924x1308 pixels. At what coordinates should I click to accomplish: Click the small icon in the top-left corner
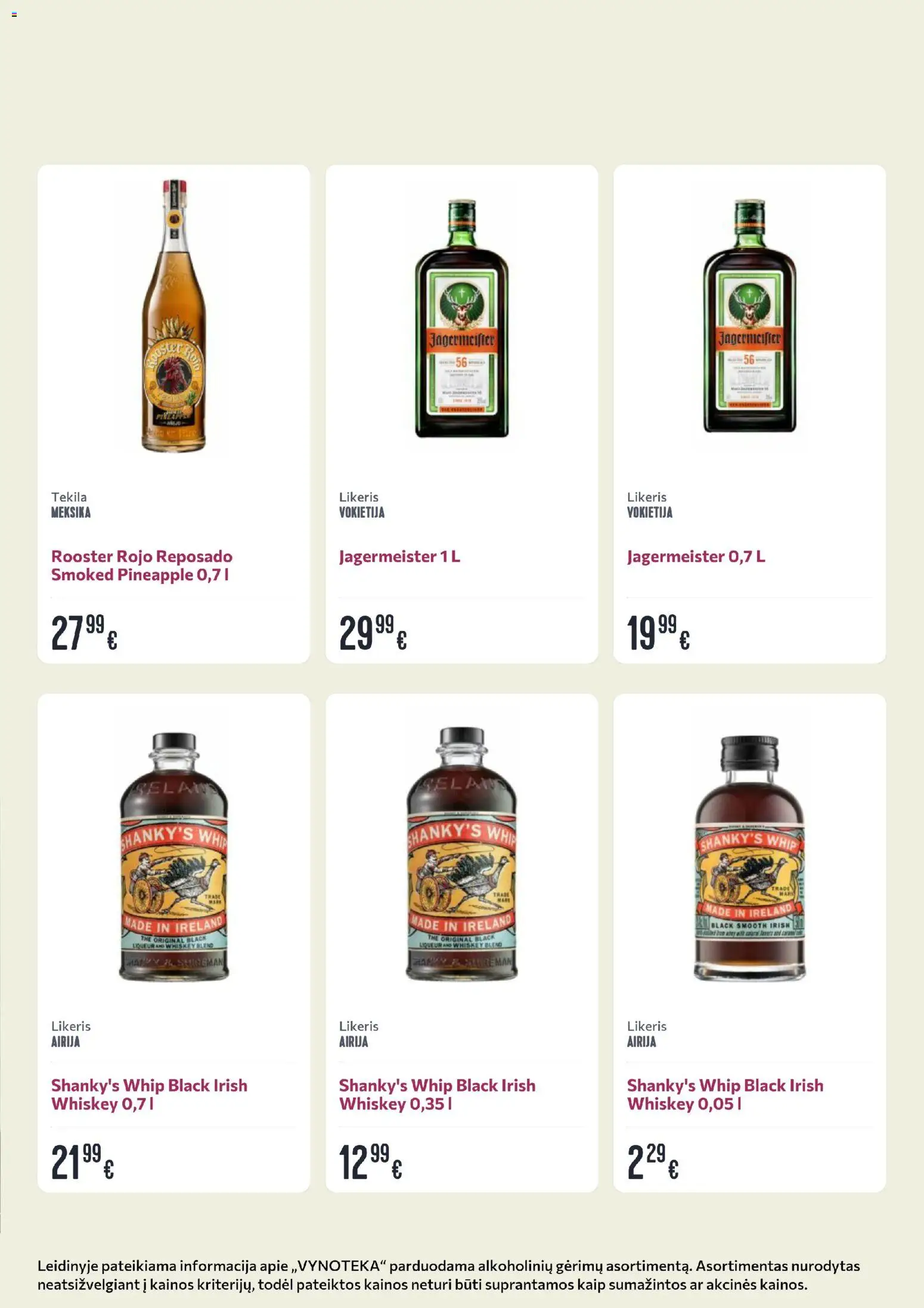14,14
